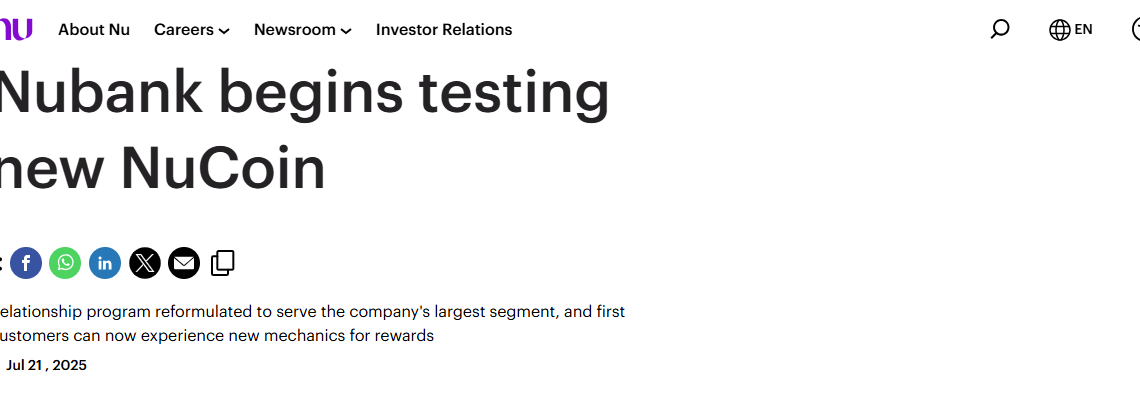Open the EN language selector
This screenshot has width=1140, height=412.
(1083, 30)
